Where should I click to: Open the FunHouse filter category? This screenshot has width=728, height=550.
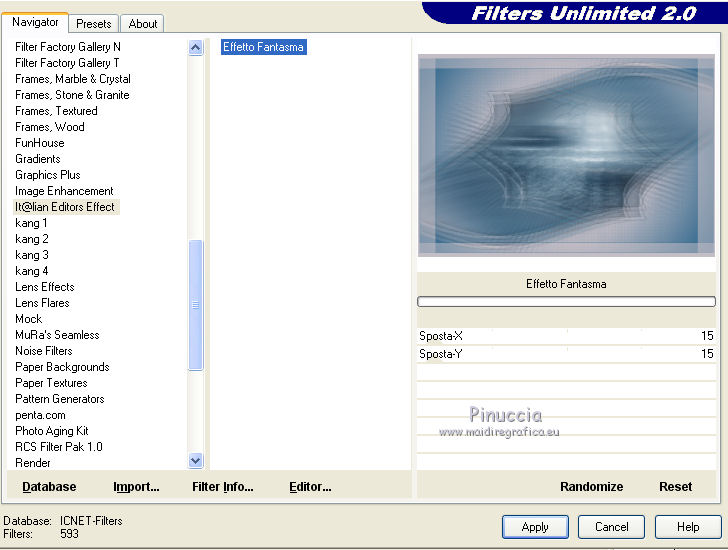[x=39, y=143]
